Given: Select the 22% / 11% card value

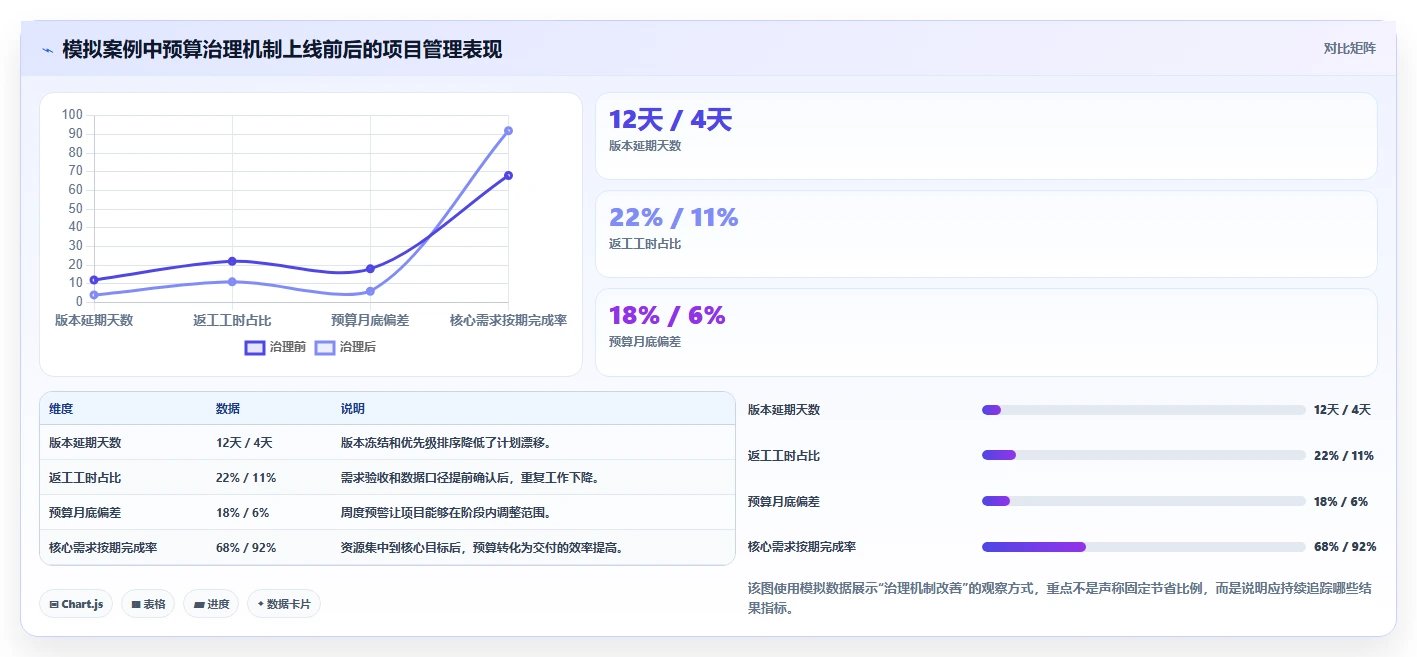Looking at the screenshot, I should pyautogui.click(x=673, y=217).
